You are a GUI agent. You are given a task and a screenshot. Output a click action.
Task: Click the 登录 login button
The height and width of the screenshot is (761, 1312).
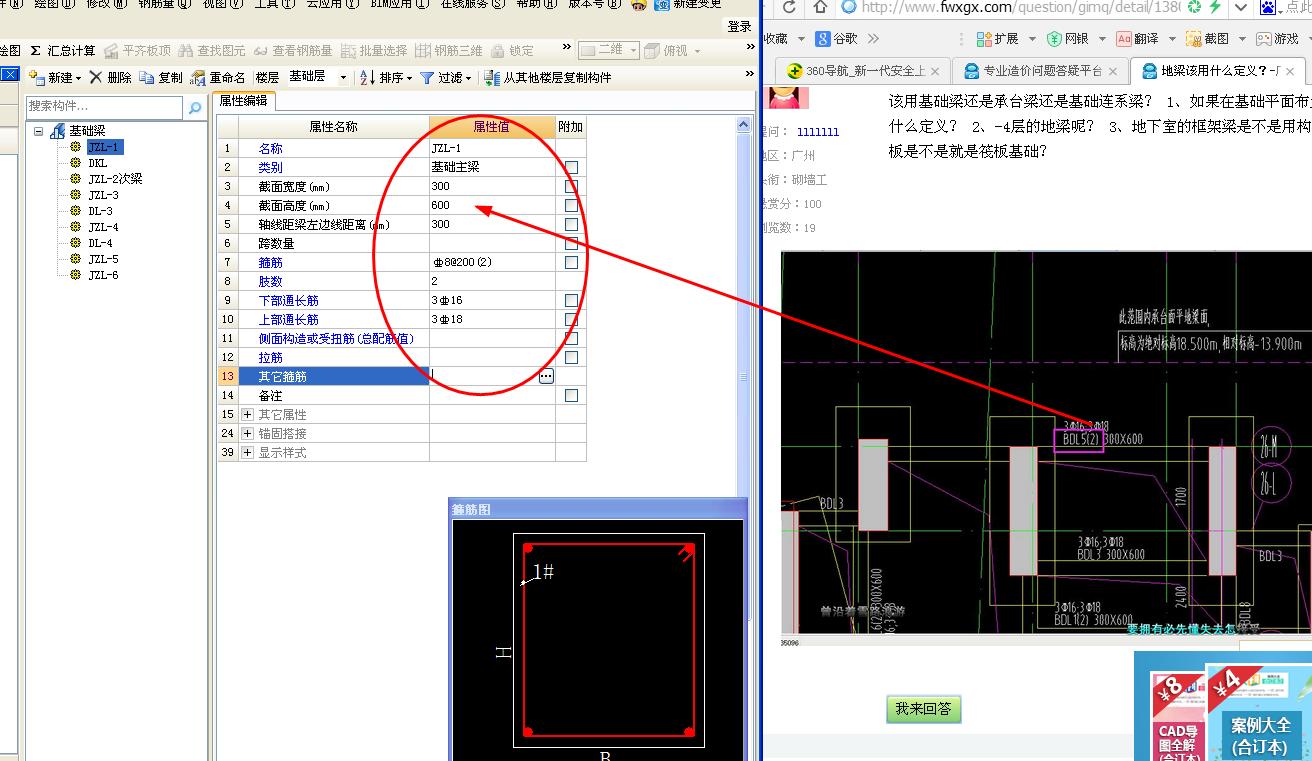click(739, 26)
